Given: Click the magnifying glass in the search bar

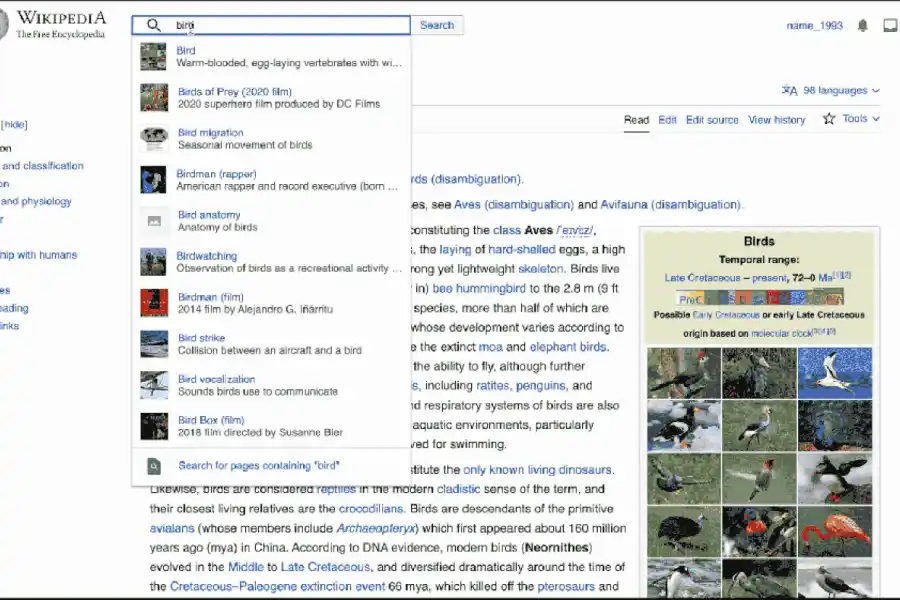Looking at the screenshot, I should click(x=155, y=24).
